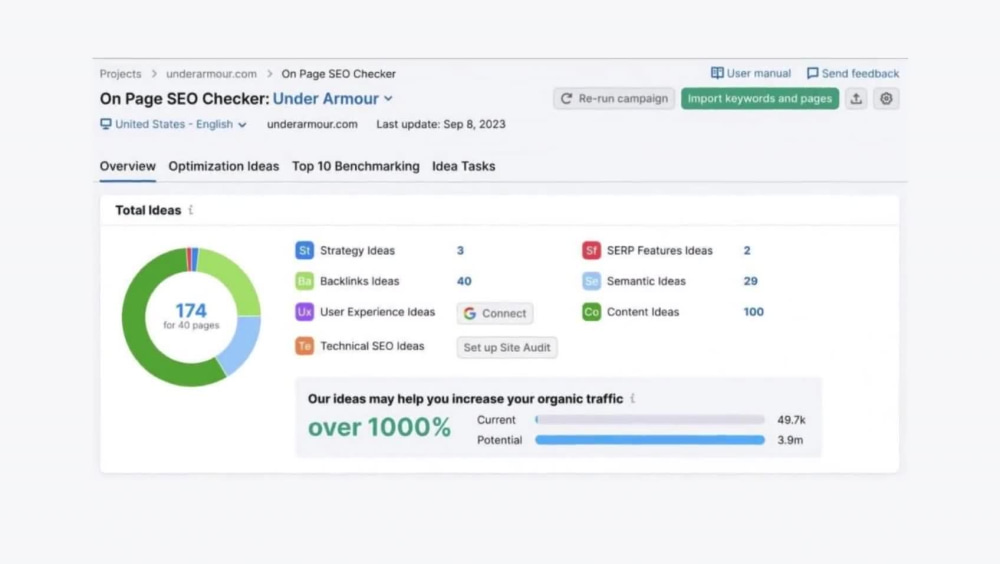Viewport: 1000px width, 564px height.
Task: Click the Send feedback chat icon
Action: point(812,73)
